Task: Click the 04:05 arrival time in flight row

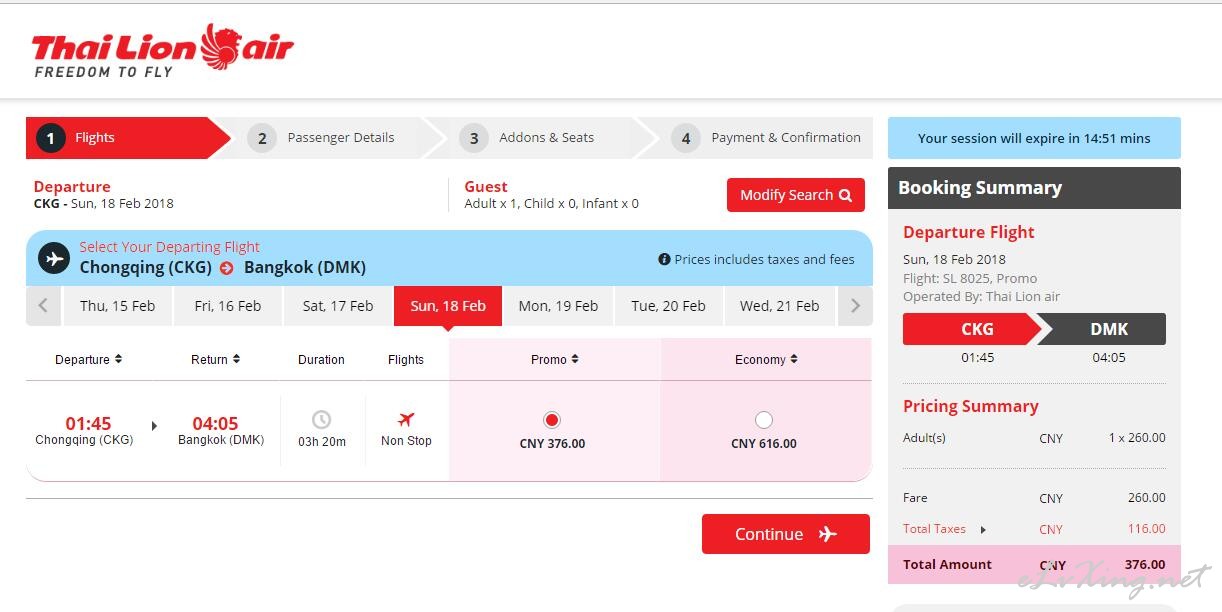Action: pos(215,424)
